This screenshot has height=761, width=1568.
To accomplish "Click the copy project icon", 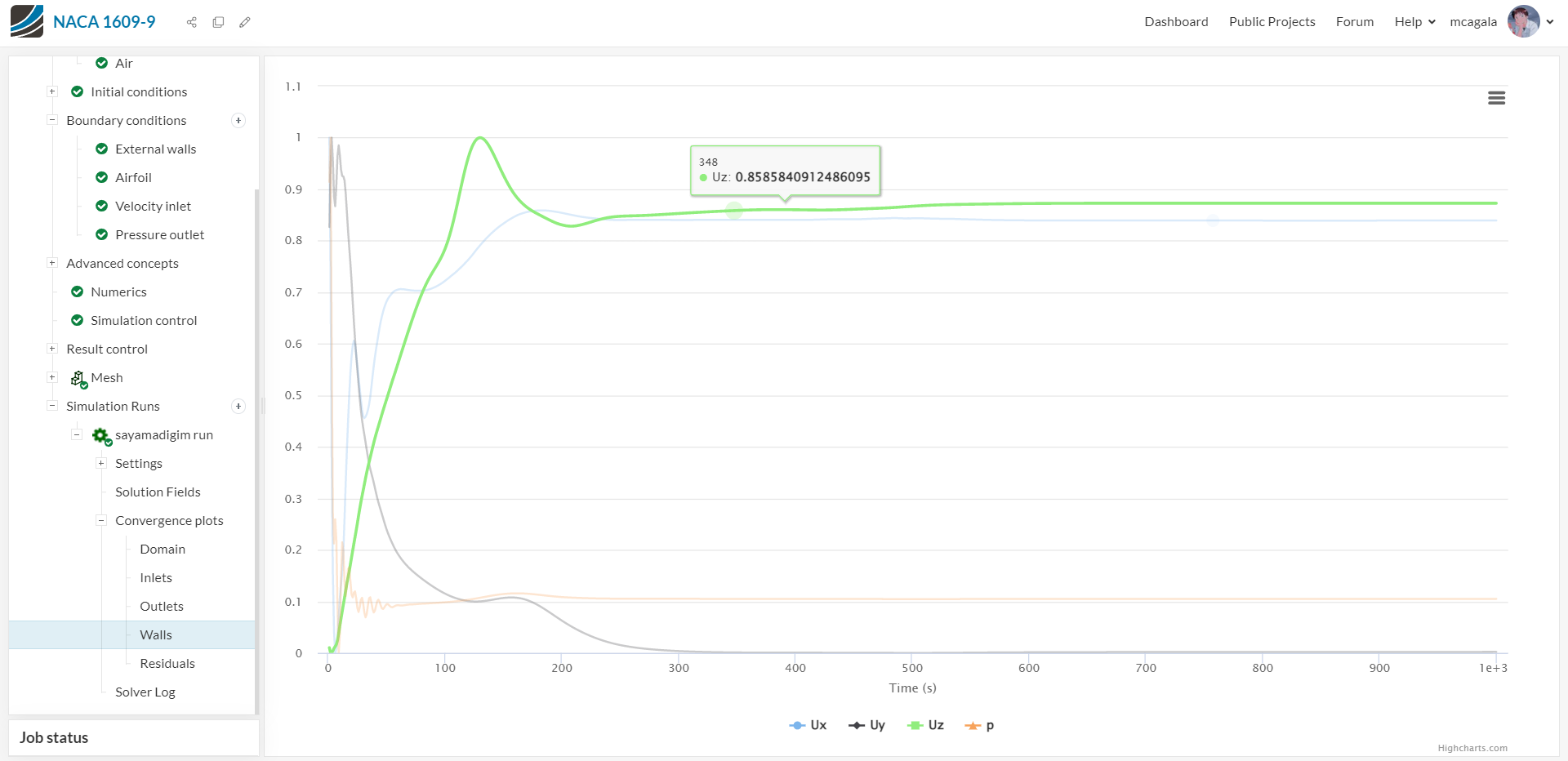I will pos(218,22).
